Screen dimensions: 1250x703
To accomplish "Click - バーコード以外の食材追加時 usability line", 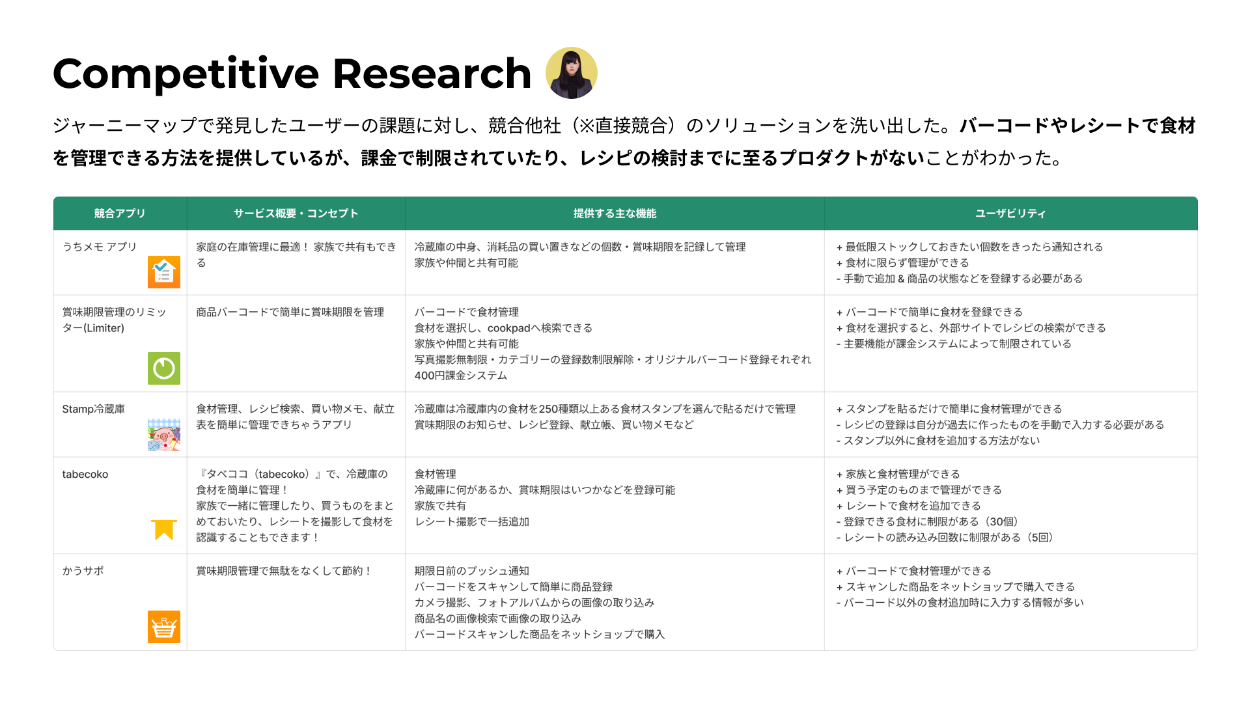I will (959, 603).
